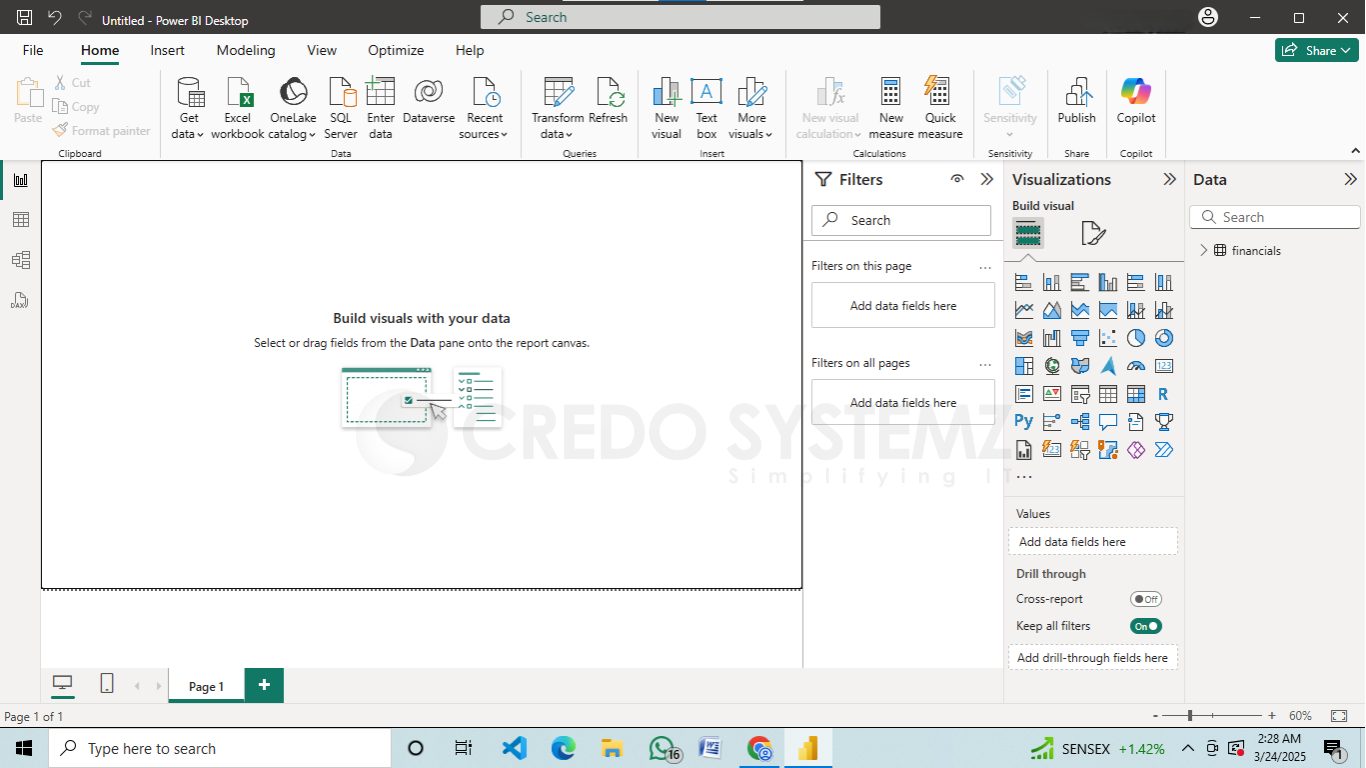Viewport: 1366px width, 768px height.
Task: Add the Decomposition tree visual
Action: 1080,422
